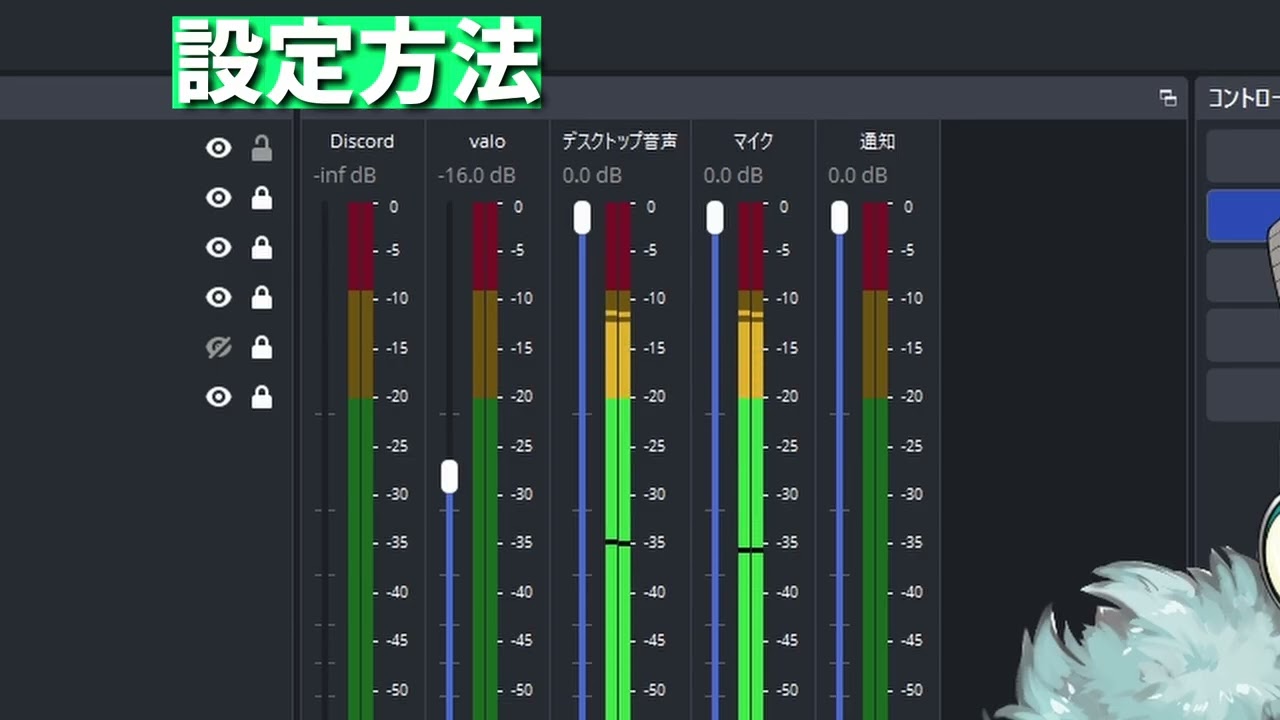Click the valo volume fader handle
The height and width of the screenshot is (720, 1280).
point(449,476)
